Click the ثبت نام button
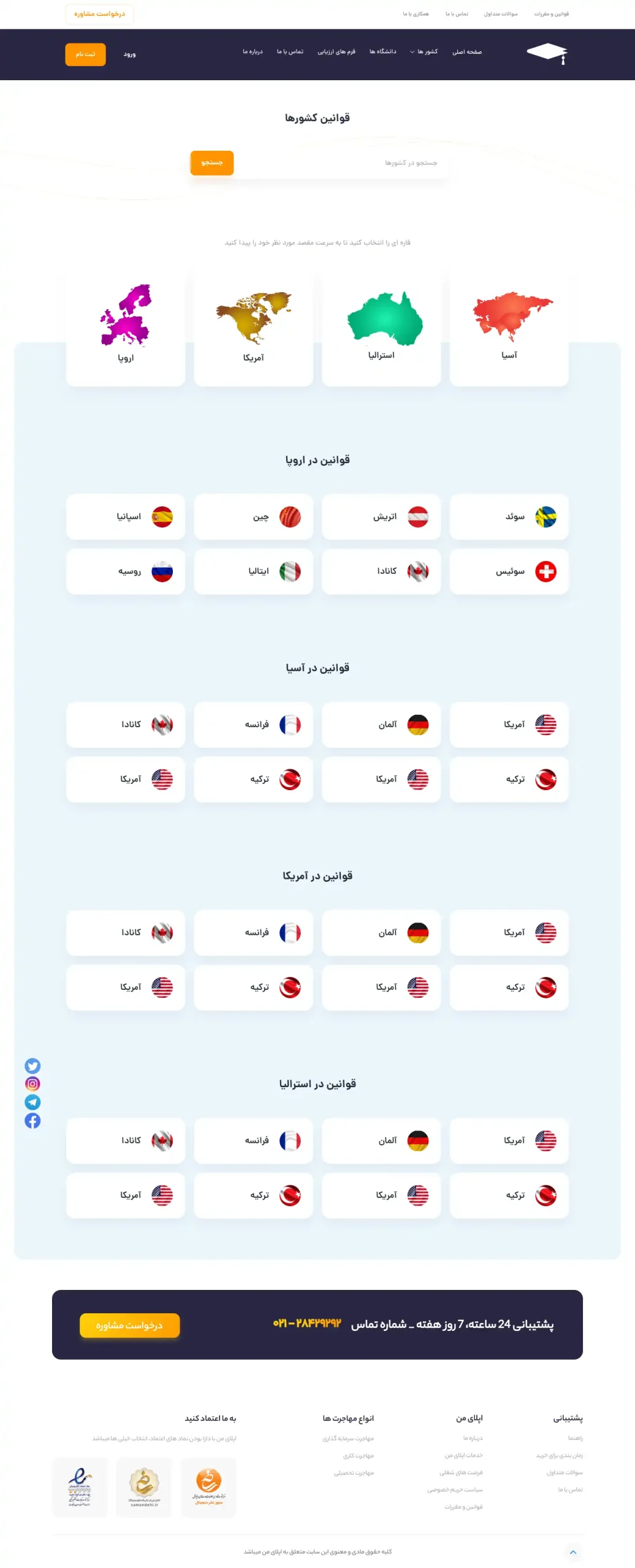The width and height of the screenshot is (635, 1568). coord(85,55)
